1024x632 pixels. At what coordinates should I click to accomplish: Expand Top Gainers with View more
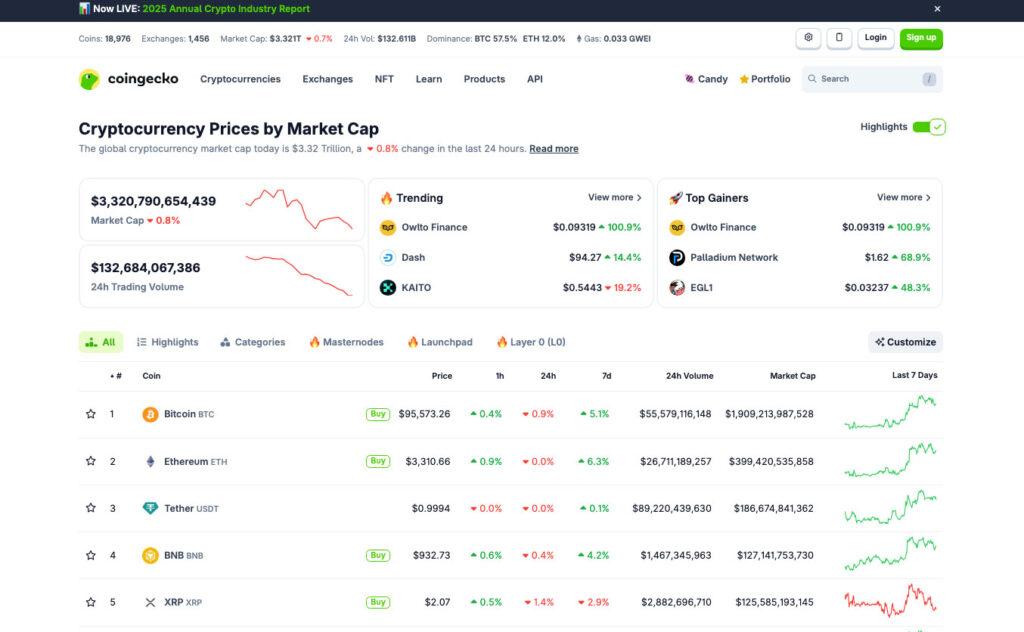(903, 198)
